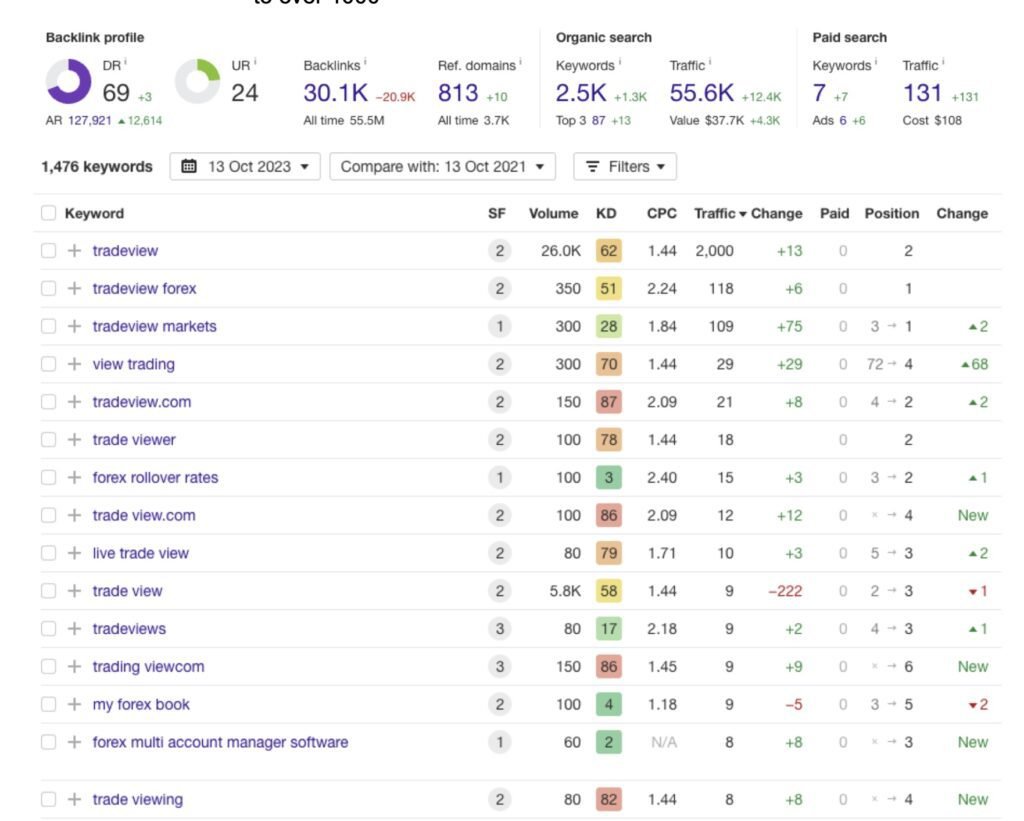Image resolution: width=1024 pixels, height=821 pixels.
Task: Click plus icon next to trade view
Action: [74, 592]
